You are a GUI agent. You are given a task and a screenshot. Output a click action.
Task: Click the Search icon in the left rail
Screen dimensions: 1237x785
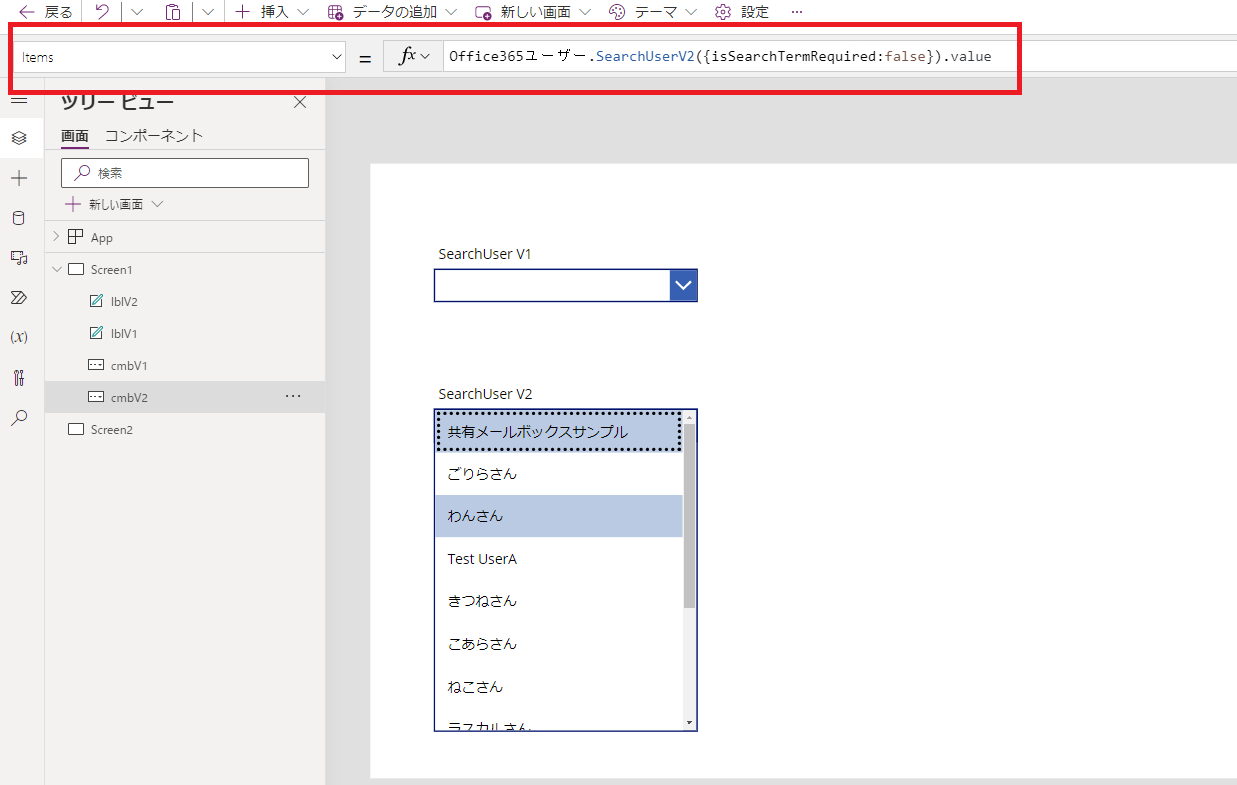coord(18,417)
